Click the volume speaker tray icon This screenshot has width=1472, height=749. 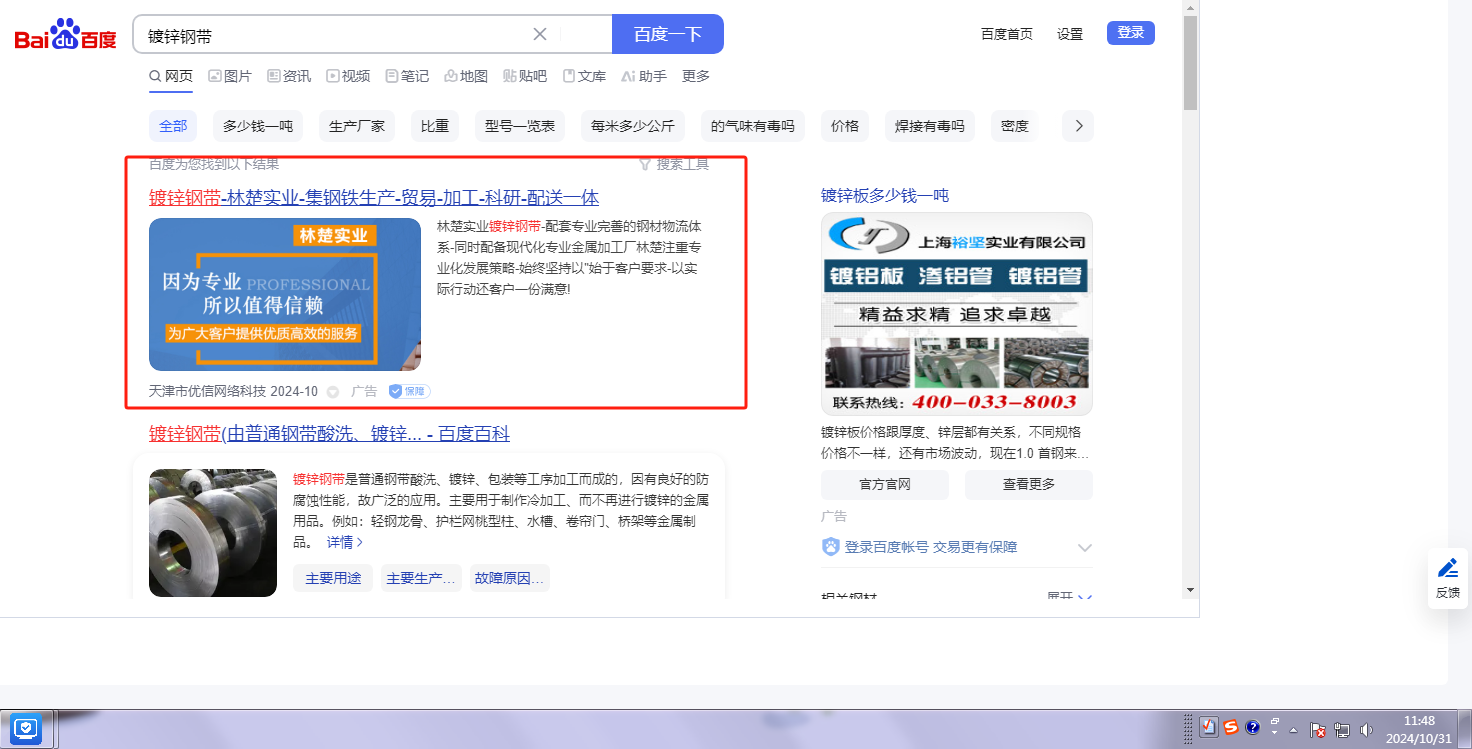coord(1366,730)
